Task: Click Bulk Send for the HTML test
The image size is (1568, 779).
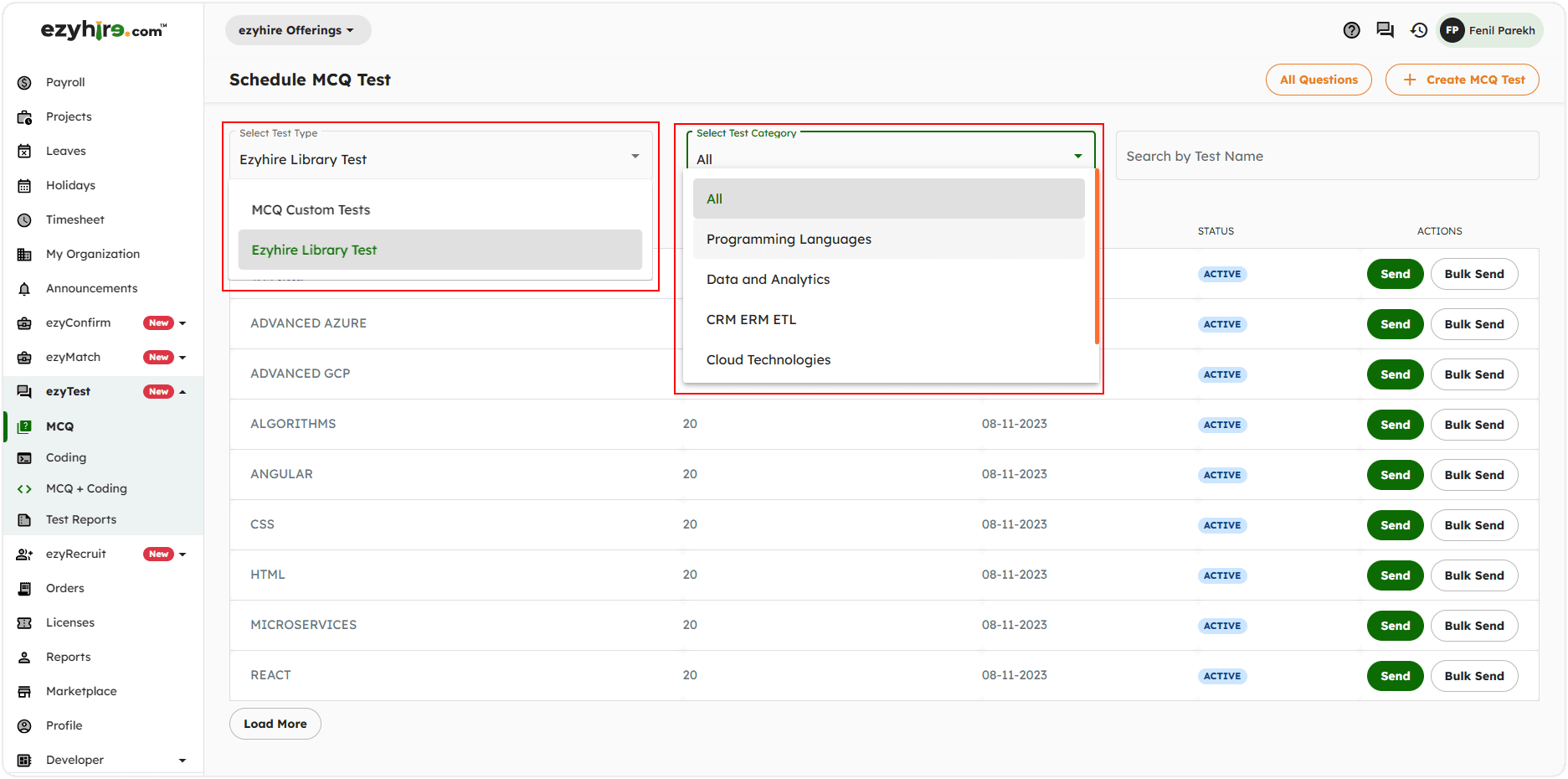Action: [x=1474, y=575]
